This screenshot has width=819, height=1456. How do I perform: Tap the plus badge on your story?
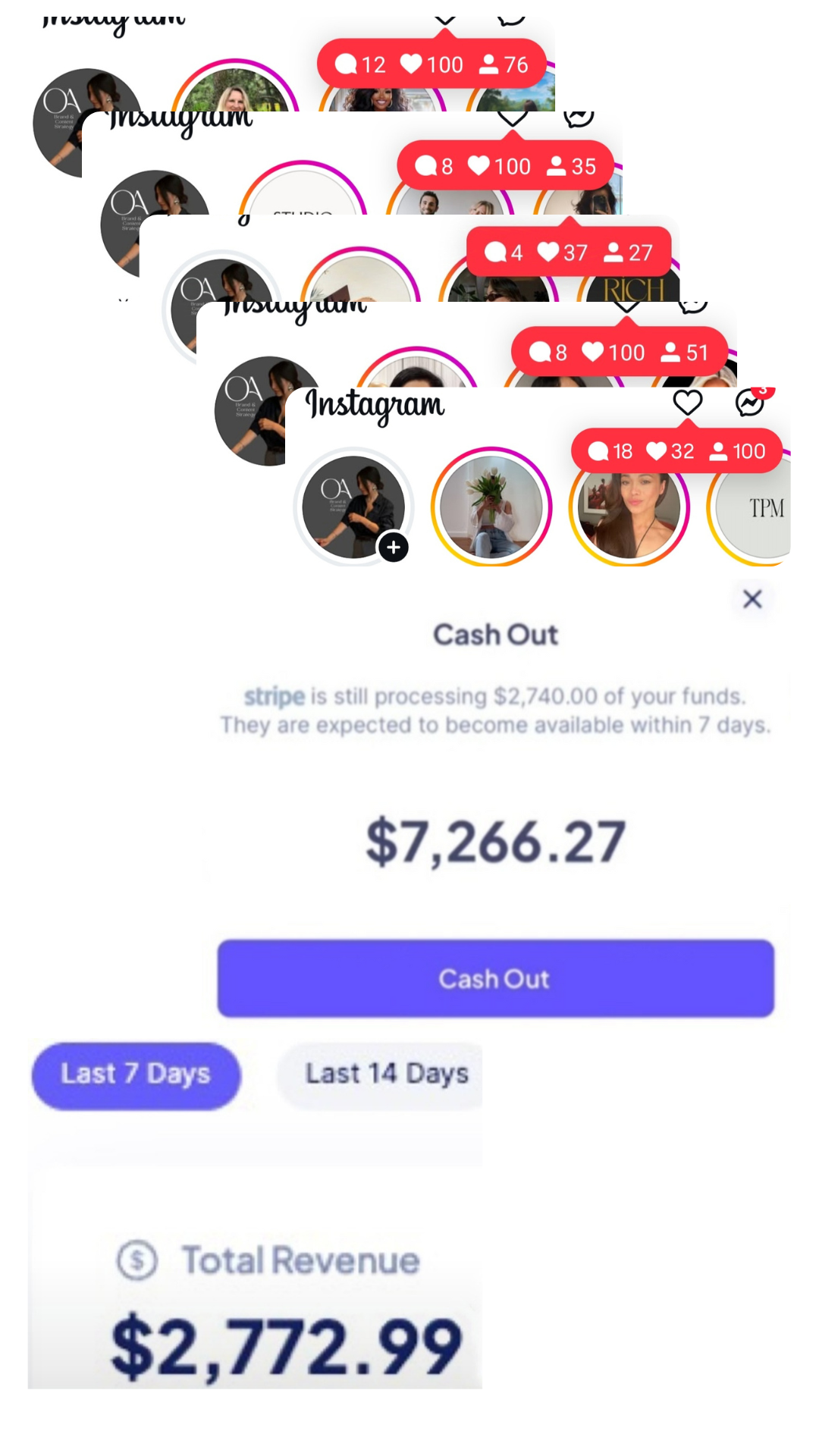click(394, 548)
